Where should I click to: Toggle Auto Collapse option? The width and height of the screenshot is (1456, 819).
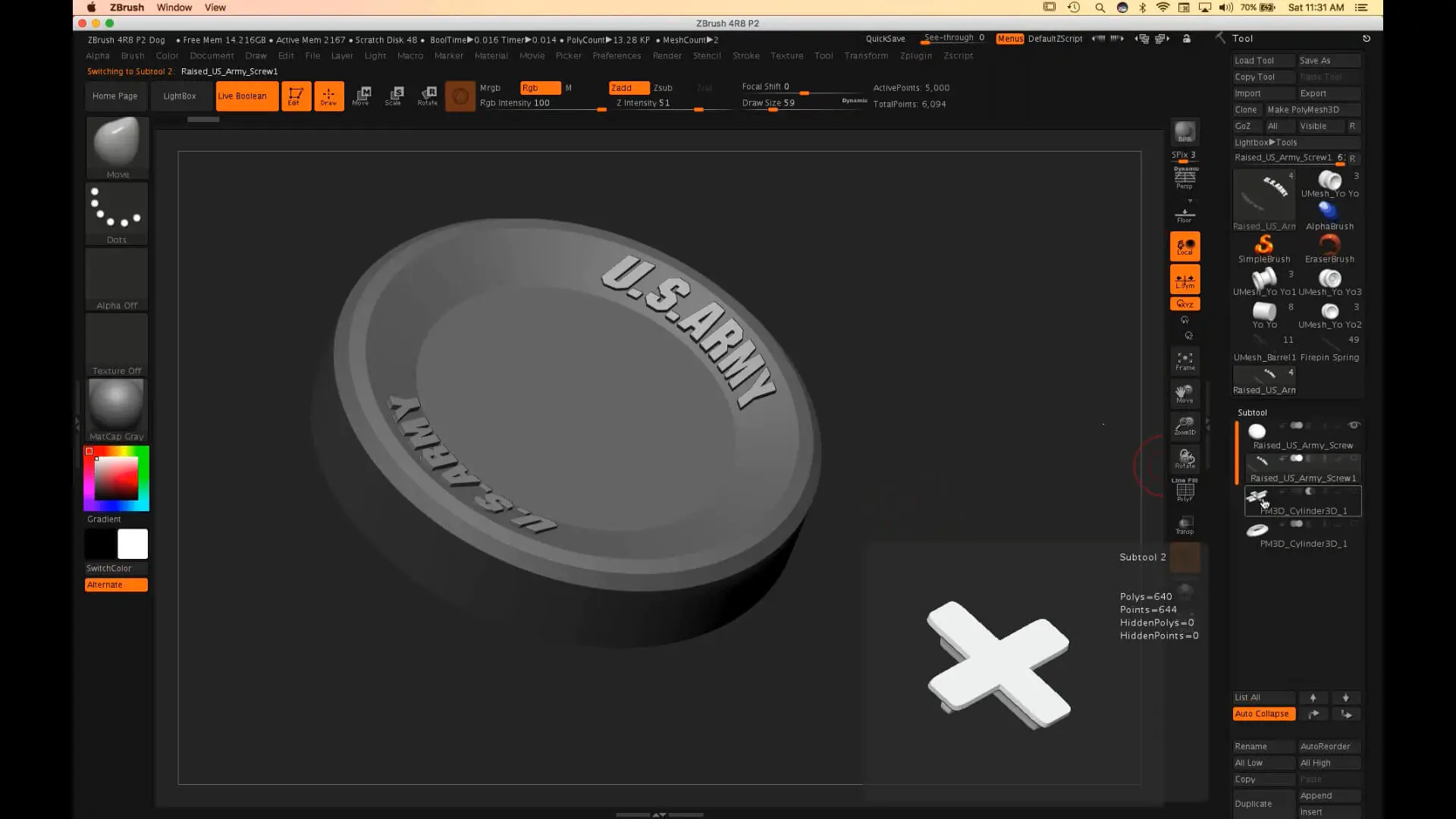[1263, 714]
